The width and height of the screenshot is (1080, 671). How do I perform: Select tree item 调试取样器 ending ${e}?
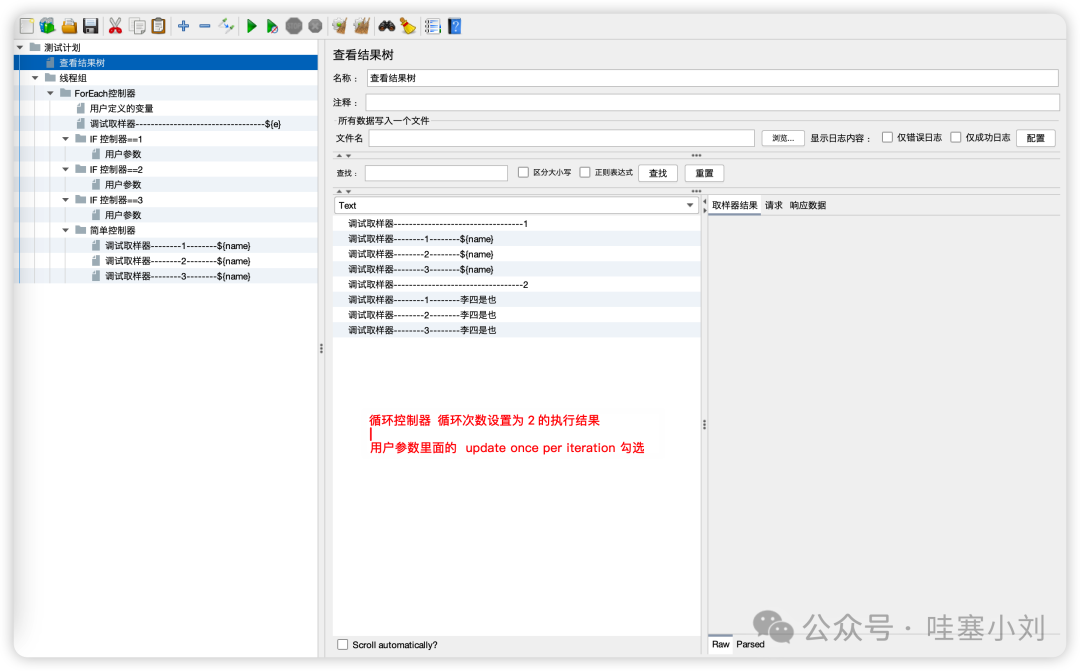coord(185,123)
